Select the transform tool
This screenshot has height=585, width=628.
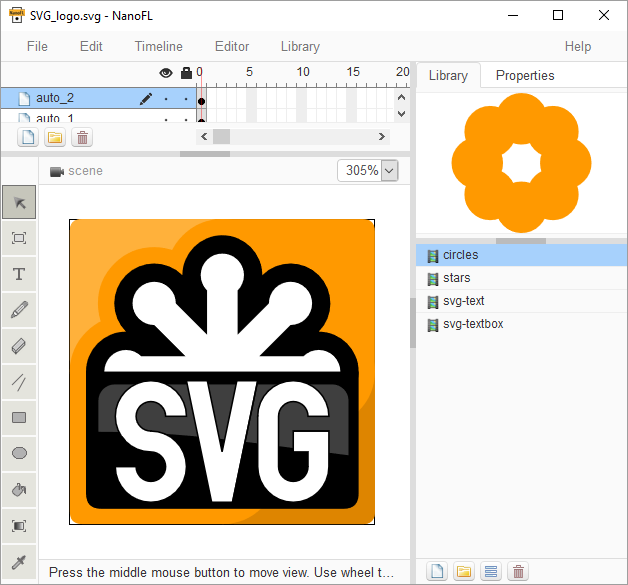click(19, 238)
